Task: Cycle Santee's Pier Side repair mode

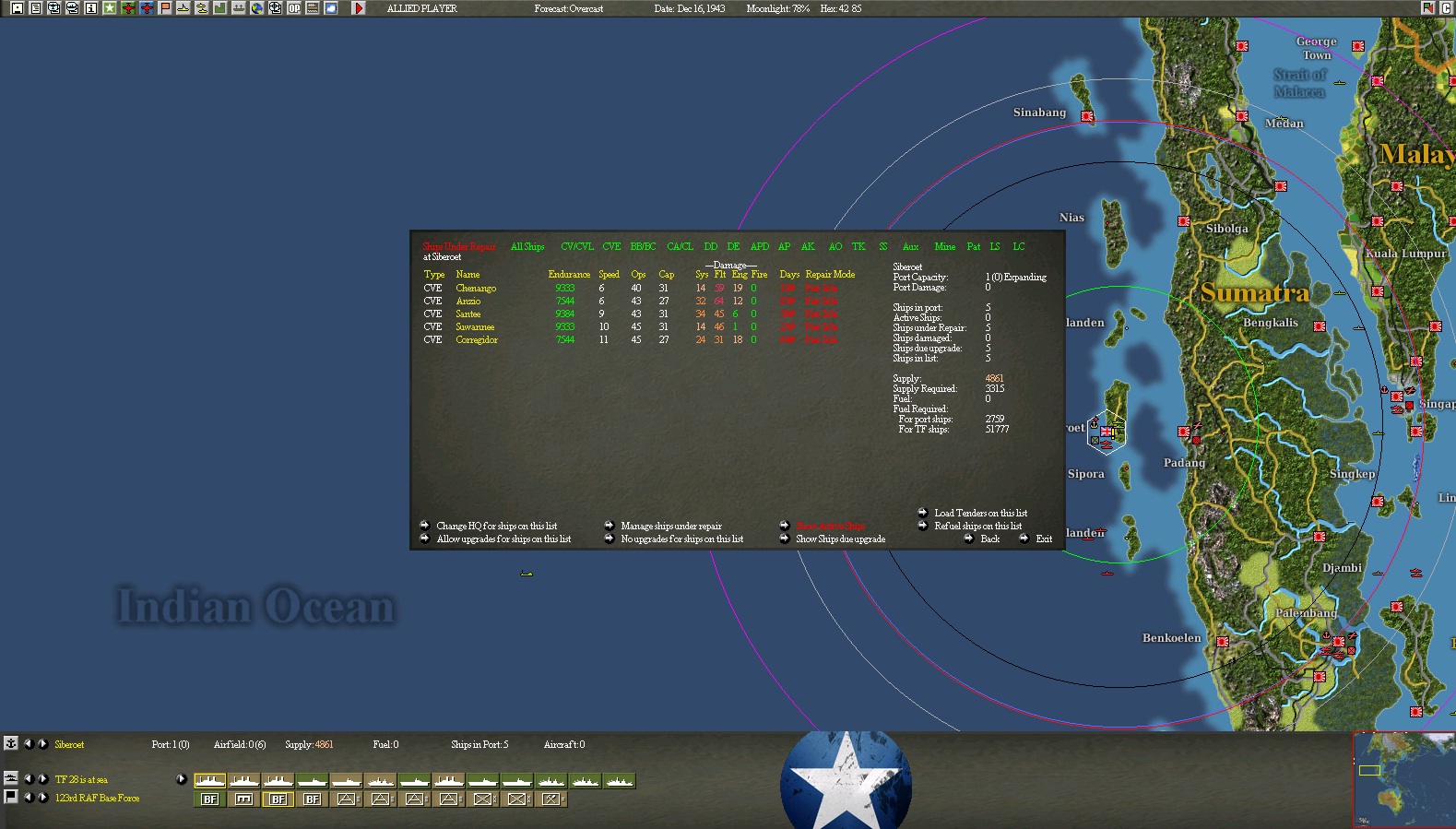Action: click(x=821, y=314)
